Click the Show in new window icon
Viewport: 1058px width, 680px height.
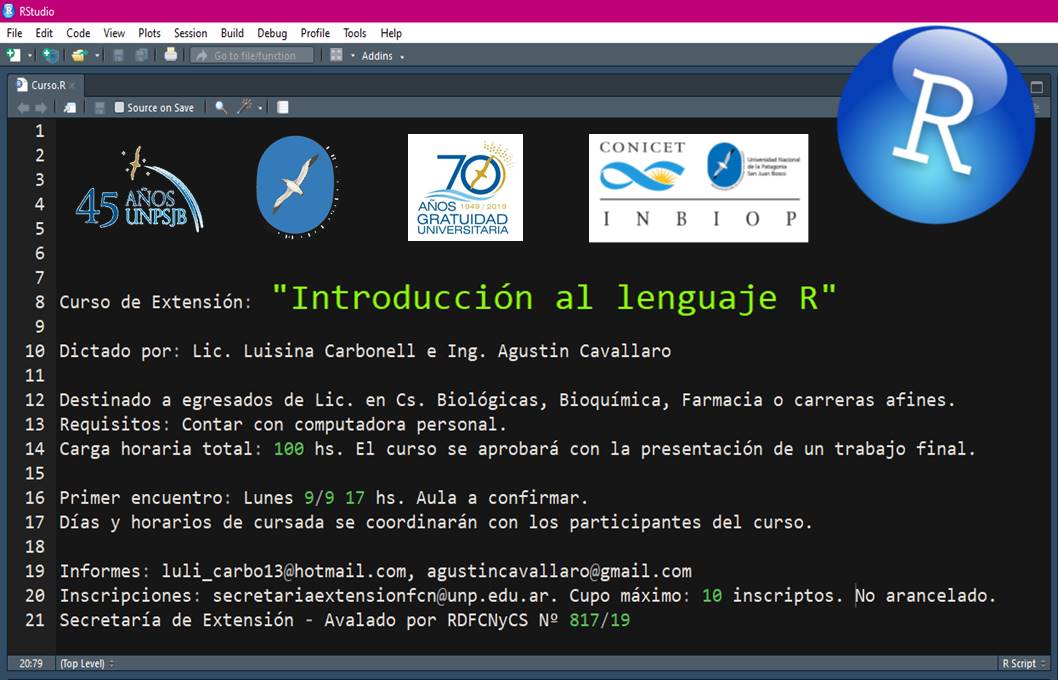click(x=70, y=107)
